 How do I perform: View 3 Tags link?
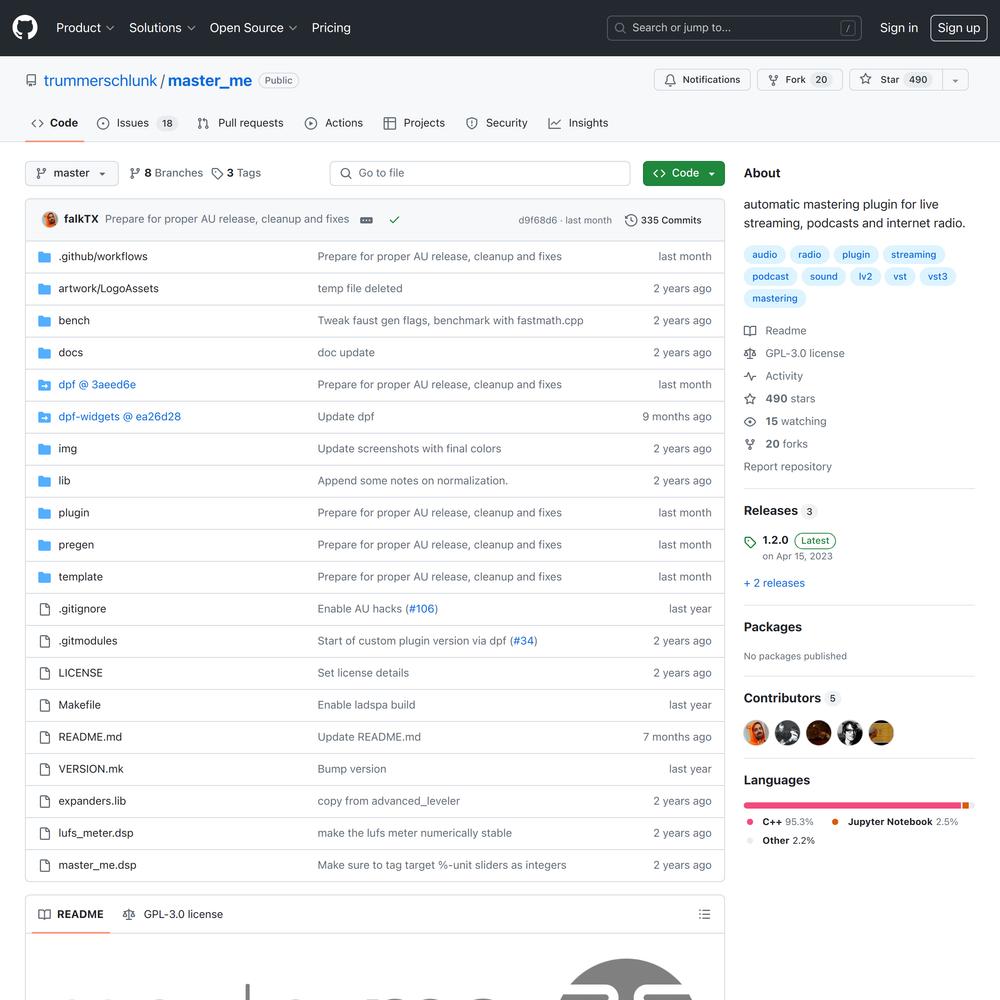coord(237,173)
